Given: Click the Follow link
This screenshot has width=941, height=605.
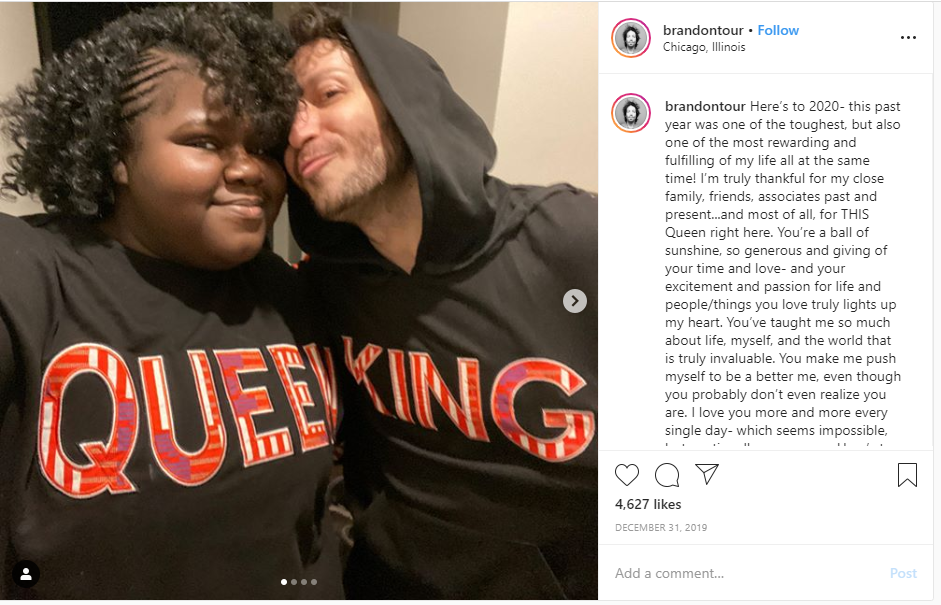Looking at the screenshot, I should (x=777, y=30).
